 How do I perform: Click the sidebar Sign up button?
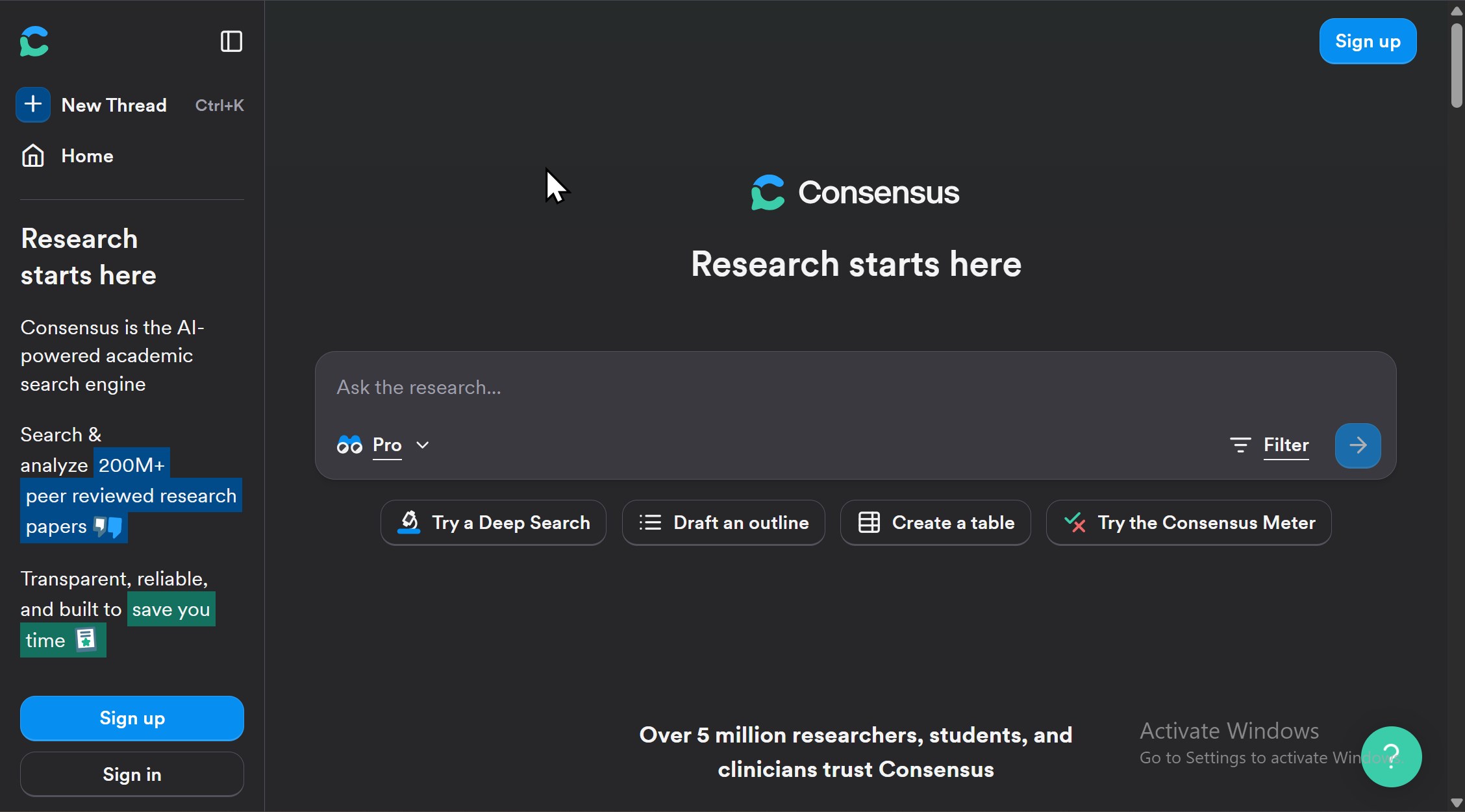[132, 718]
